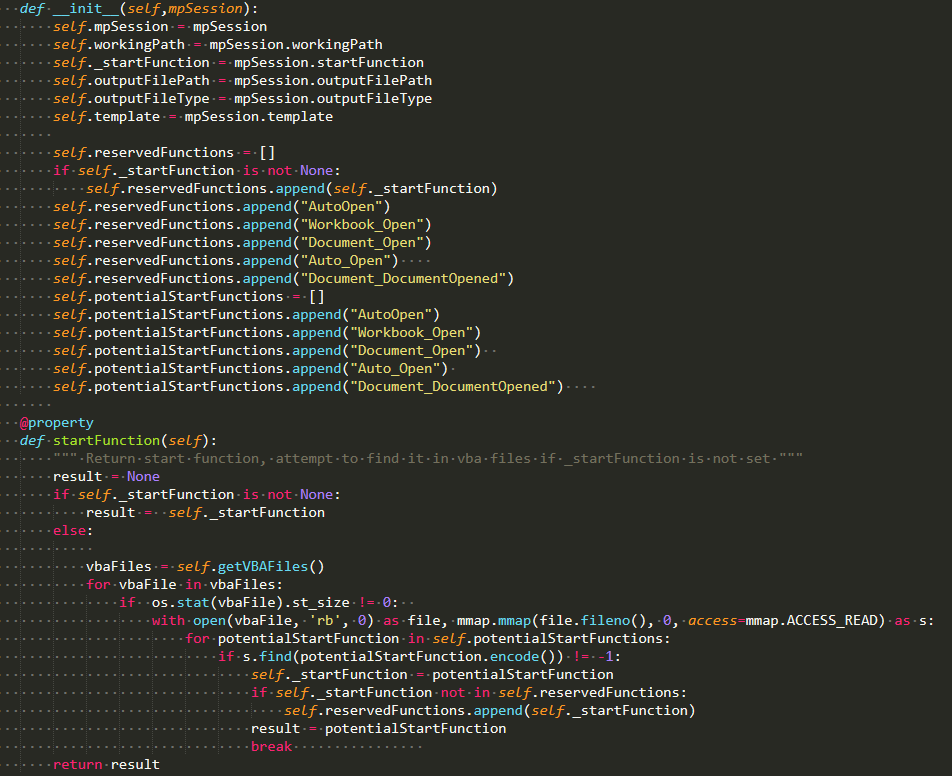Click the "def __init__(self,mpSession):" line
This screenshot has width=952, height=776.
pos(138,9)
